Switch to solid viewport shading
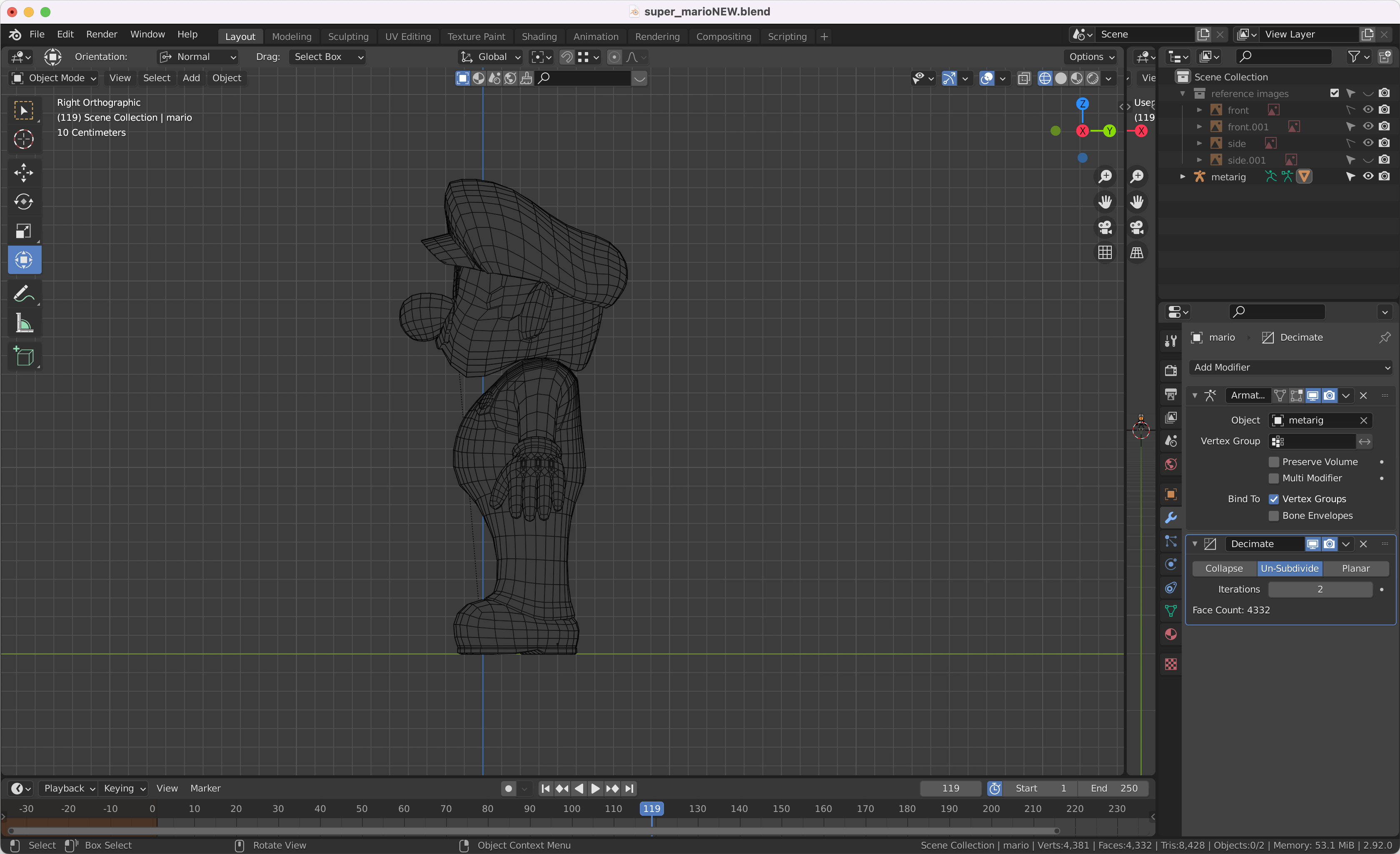Viewport: 1400px width, 854px height. click(1060, 78)
